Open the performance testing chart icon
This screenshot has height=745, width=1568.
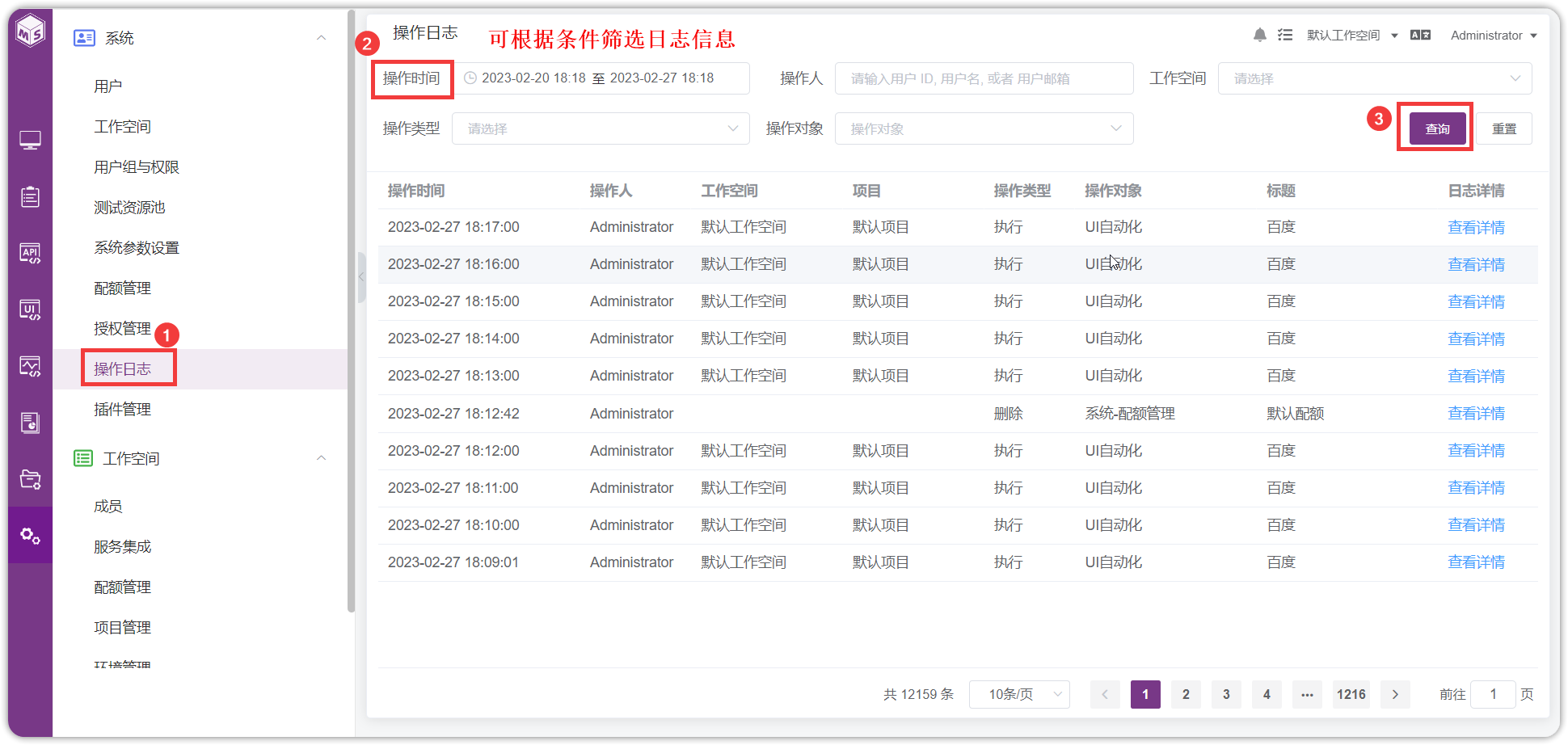[x=31, y=366]
